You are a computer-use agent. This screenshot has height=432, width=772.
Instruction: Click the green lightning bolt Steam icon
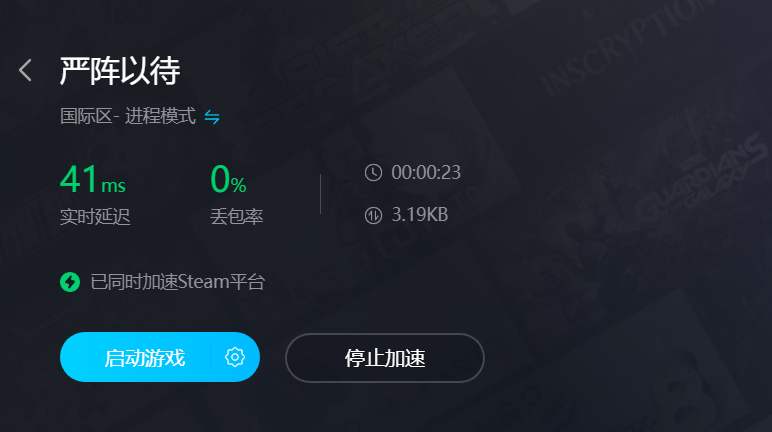pyautogui.click(x=70, y=282)
